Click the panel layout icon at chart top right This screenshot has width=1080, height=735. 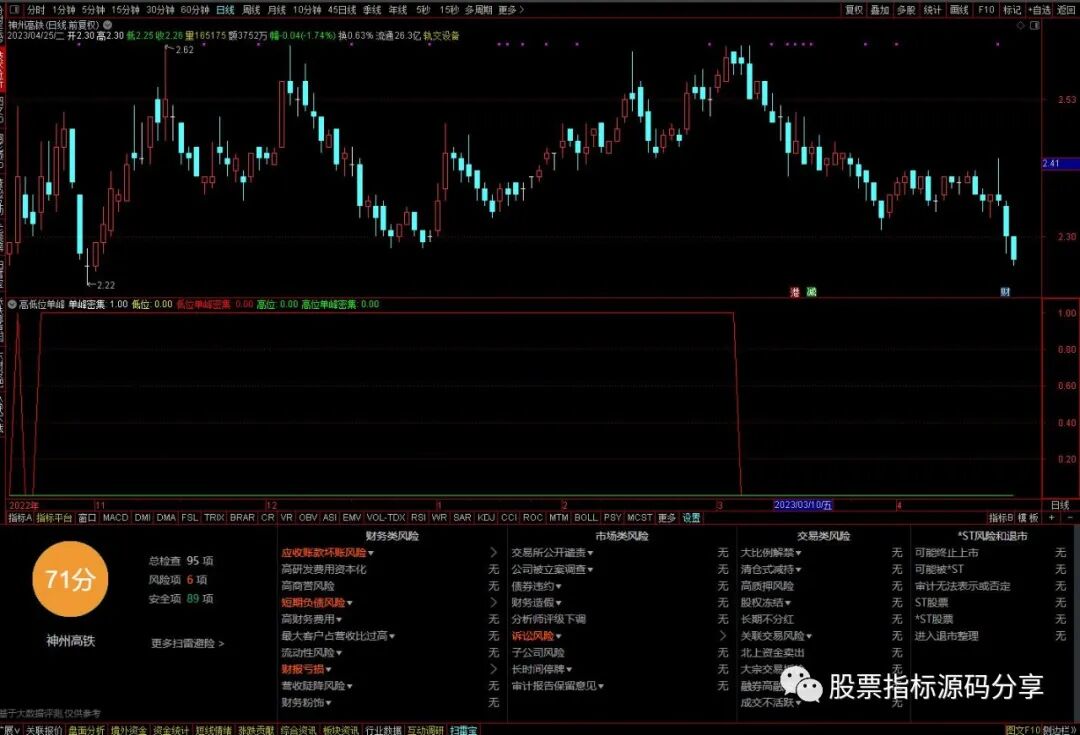click(x=1034, y=25)
